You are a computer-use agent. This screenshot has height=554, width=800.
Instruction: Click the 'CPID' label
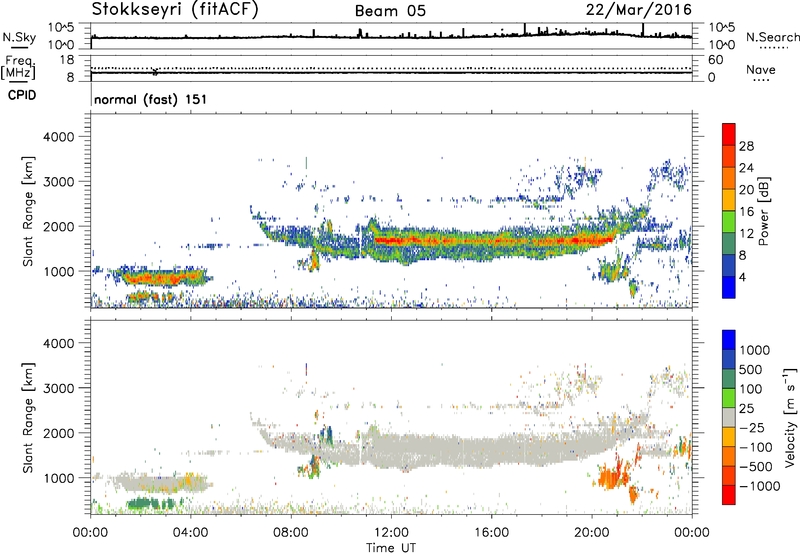(22, 95)
